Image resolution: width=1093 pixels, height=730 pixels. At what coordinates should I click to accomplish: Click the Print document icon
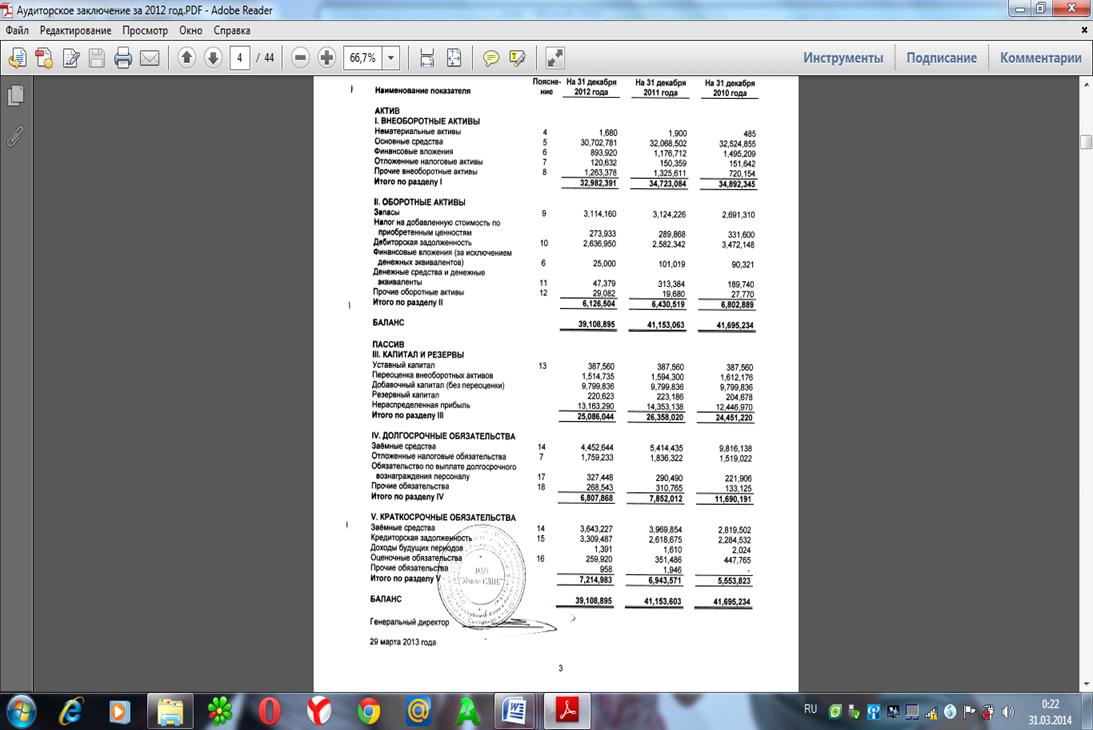[123, 58]
